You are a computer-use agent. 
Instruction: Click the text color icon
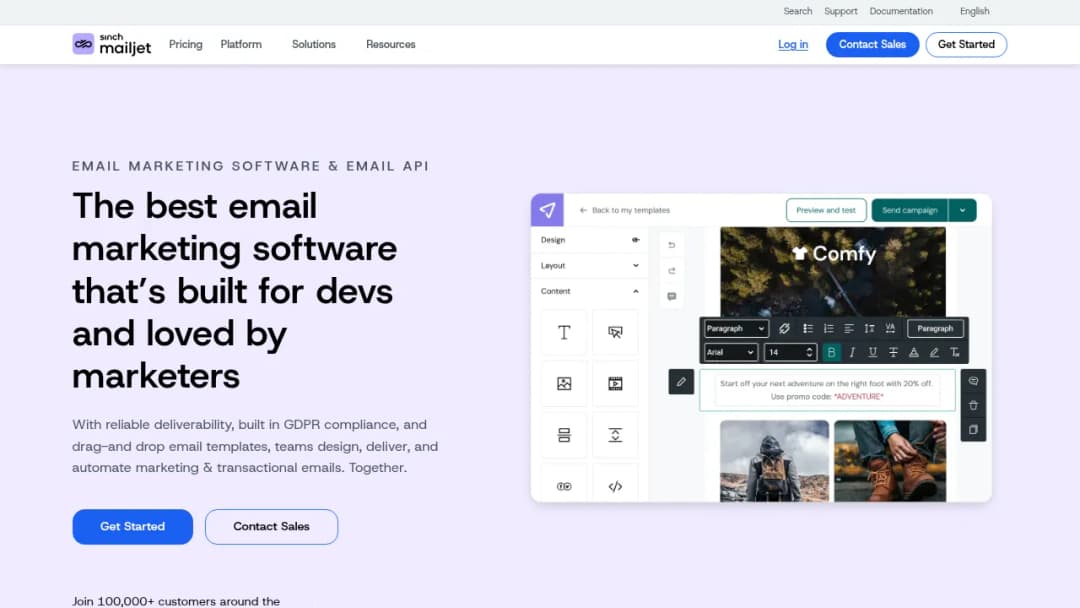click(x=913, y=353)
